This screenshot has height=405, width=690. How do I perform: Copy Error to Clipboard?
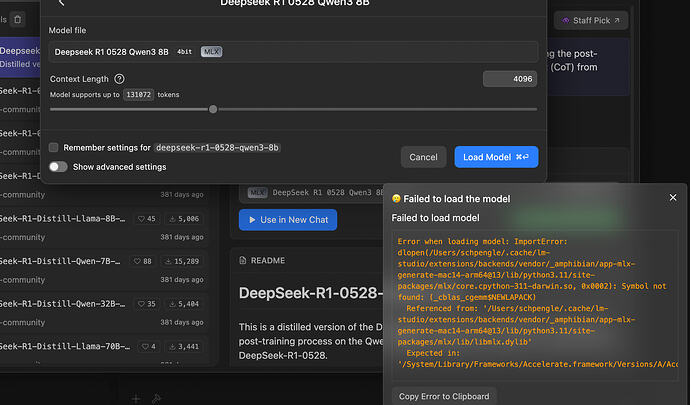coord(444,396)
